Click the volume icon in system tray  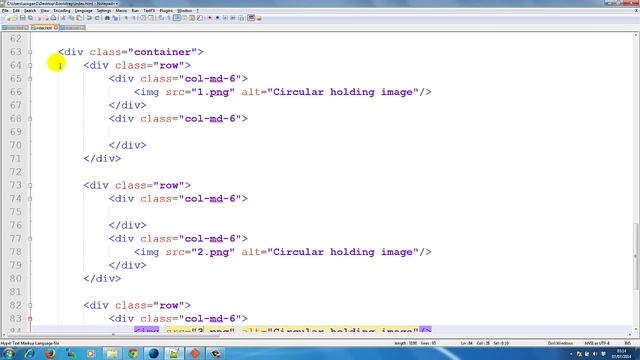(x=595, y=354)
